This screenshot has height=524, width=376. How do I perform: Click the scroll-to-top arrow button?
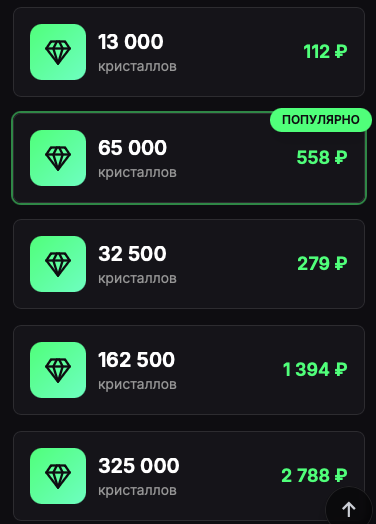pyautogui.click(x=349, y=509)
